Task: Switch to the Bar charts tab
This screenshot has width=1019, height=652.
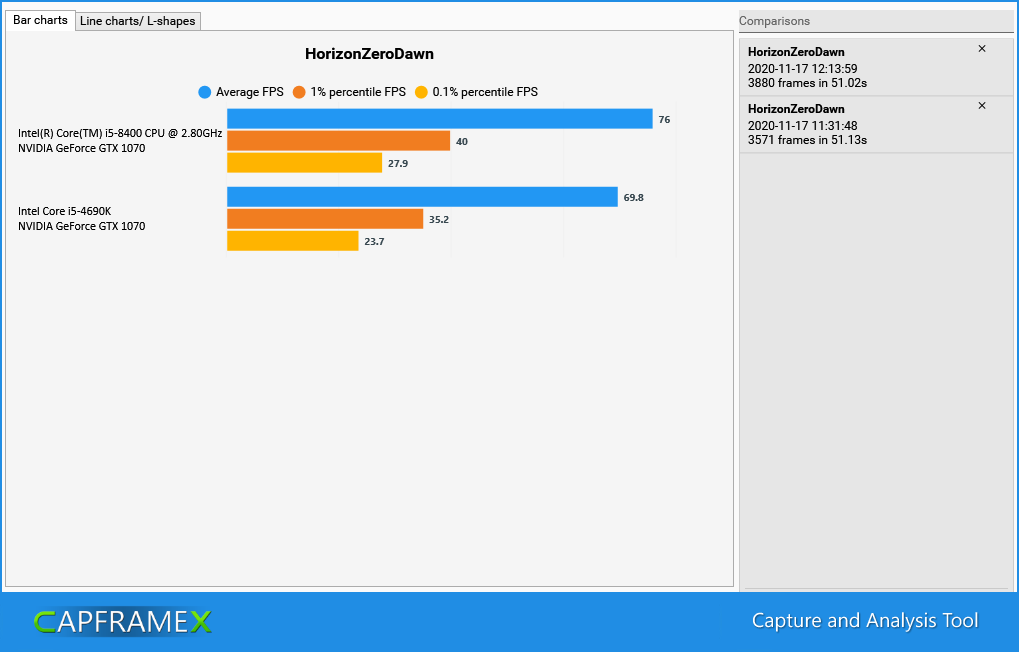Action: pyautogui.click(x=40, y=20)
